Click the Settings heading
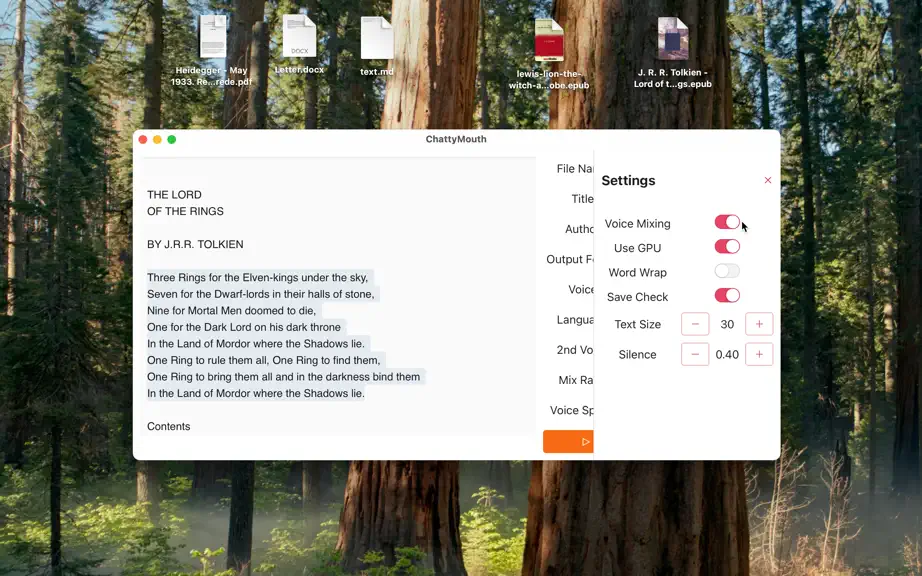 (x=628, y=180)
